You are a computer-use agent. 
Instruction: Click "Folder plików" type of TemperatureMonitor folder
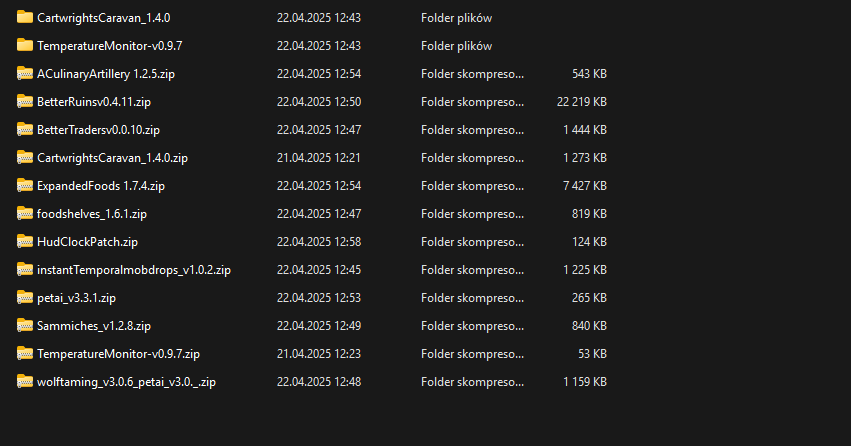pyautogui.click(x=456, y=46)
